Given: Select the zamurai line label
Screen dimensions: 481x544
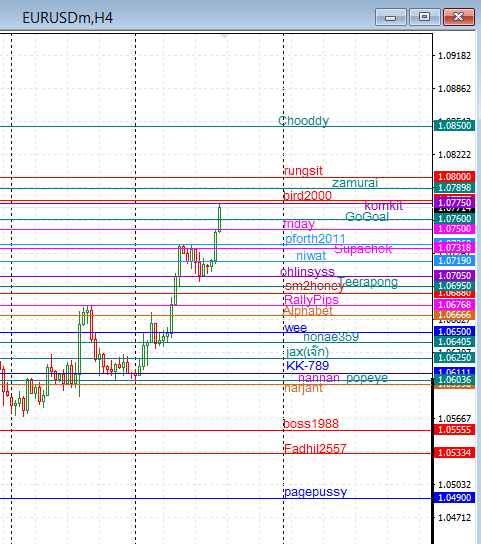Looking at the screenshot, I should tap(355, 183).
